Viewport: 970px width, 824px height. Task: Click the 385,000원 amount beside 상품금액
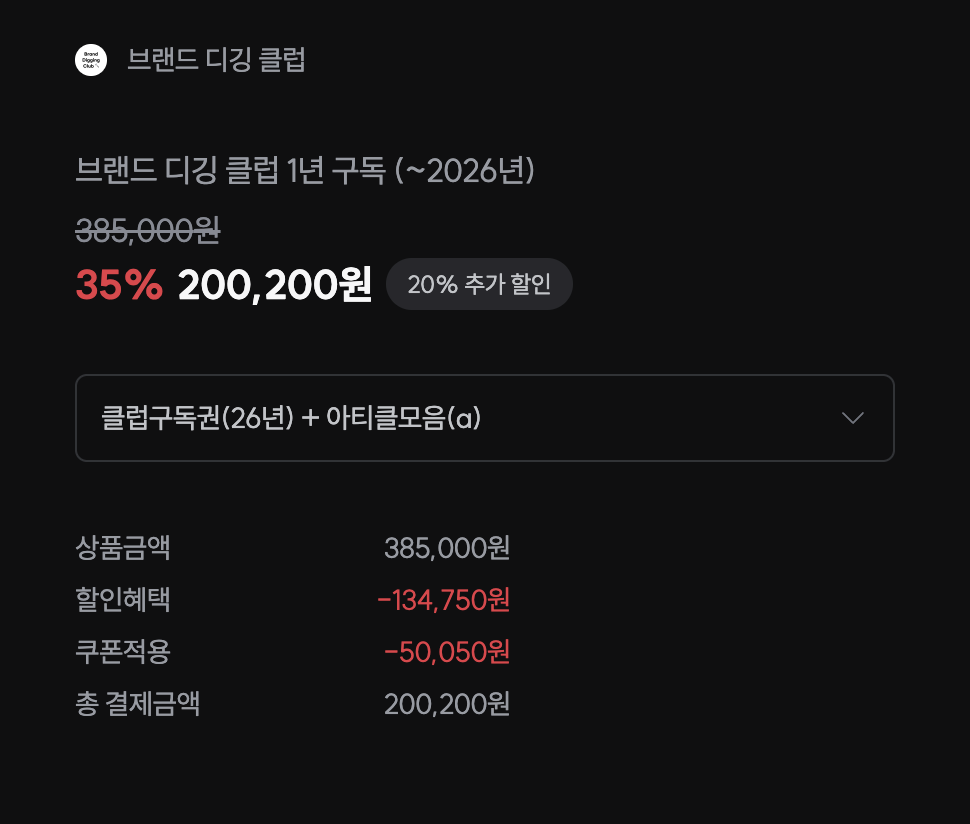(x=447, y=548)
